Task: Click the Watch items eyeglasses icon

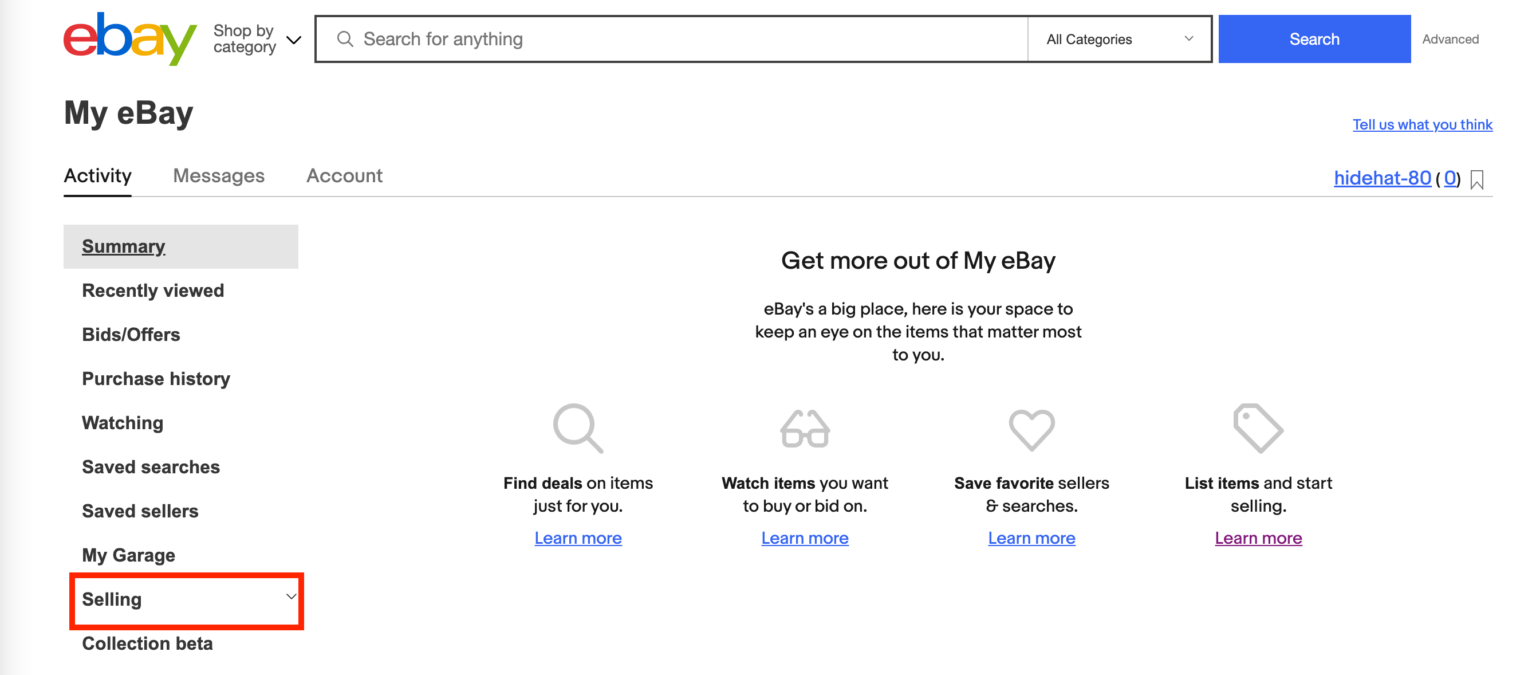Action: [805, 429]
